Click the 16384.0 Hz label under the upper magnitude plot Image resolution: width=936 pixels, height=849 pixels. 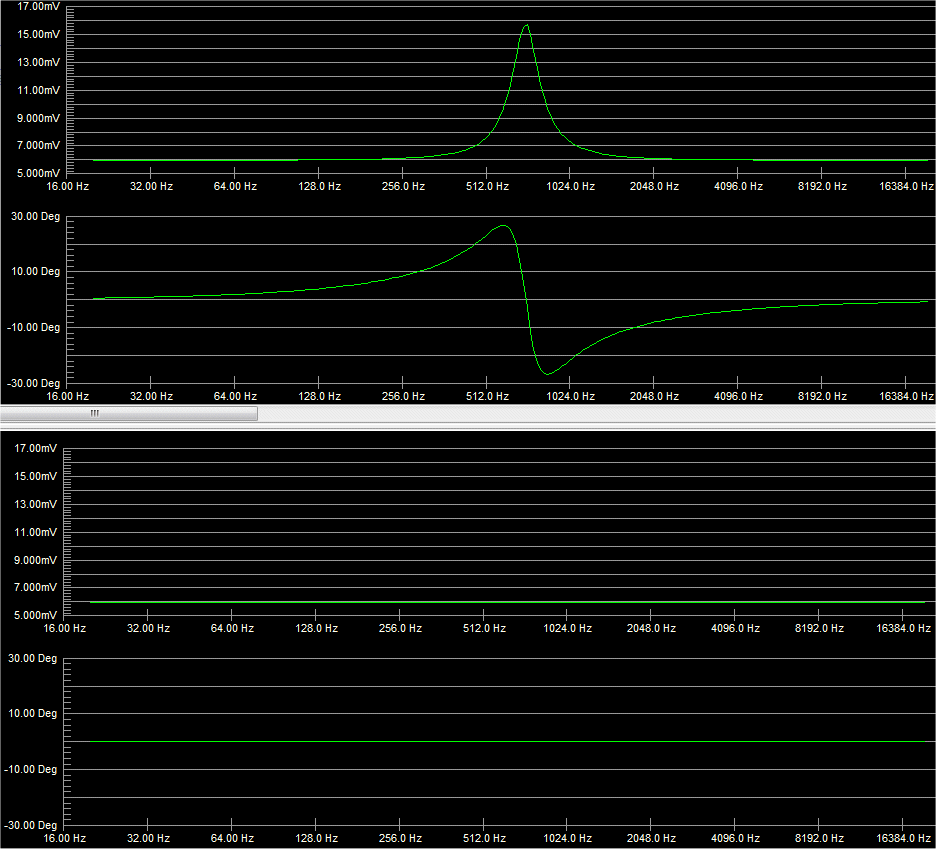pos(906,186)
